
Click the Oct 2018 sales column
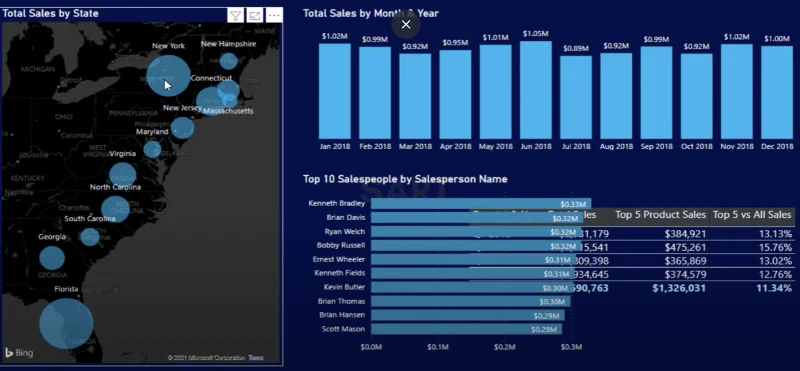[x=696, y=96]
